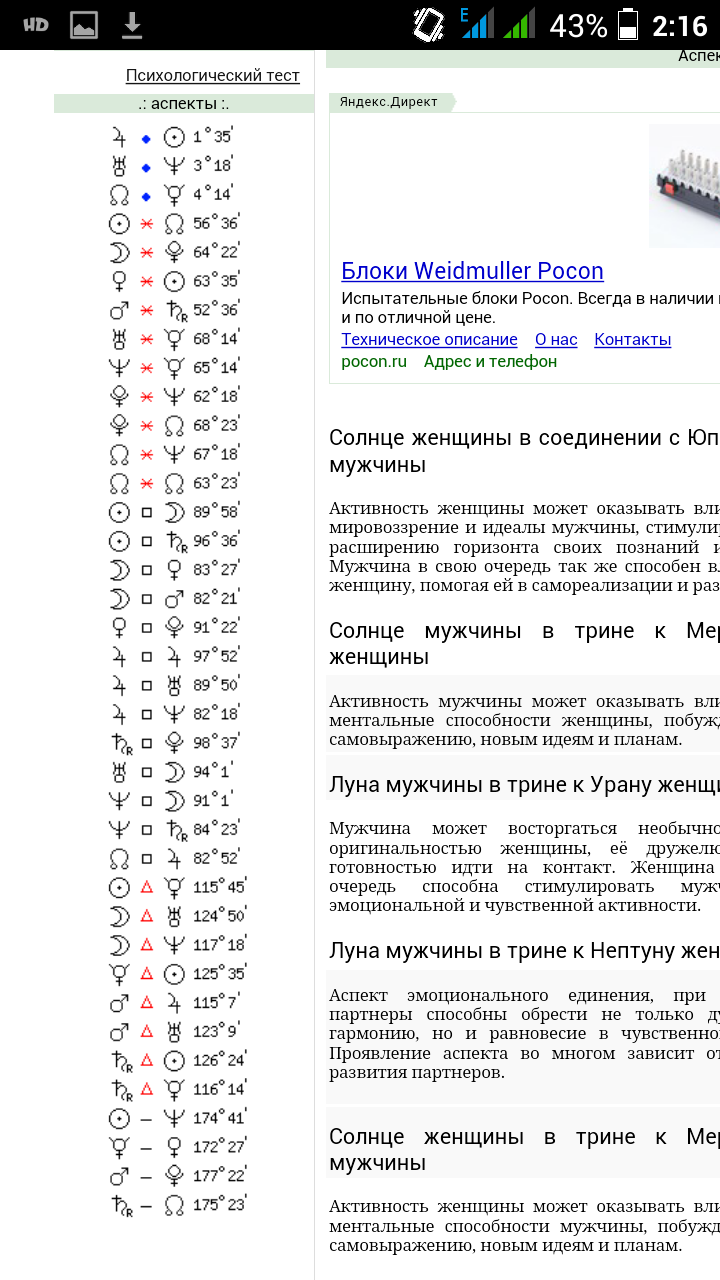Click red trine triangle in row 115°45'
This screenshot has height=1280, width=720.
pyautogui.click(x=146, y=887)
